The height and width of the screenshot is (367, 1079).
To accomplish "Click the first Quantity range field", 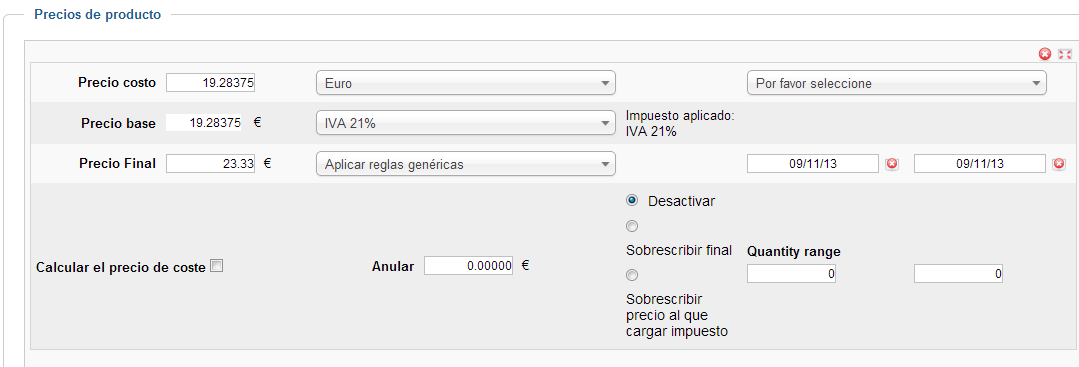I will pos(791,274).
